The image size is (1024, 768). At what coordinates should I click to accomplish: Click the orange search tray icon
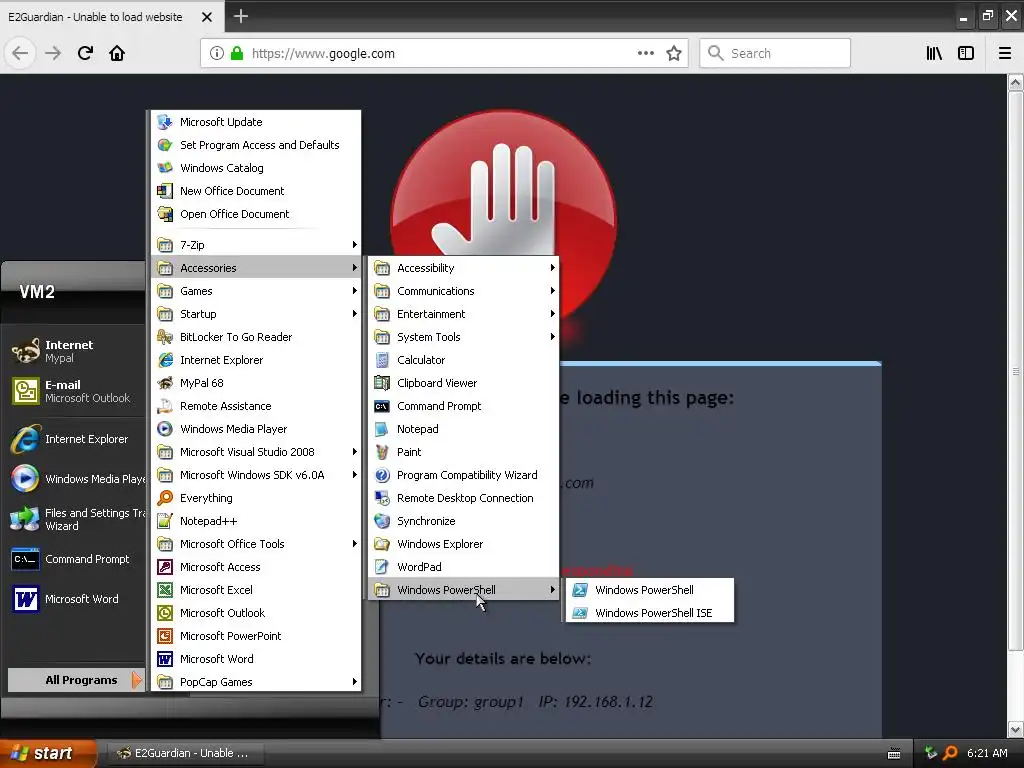tap(950, 753)
